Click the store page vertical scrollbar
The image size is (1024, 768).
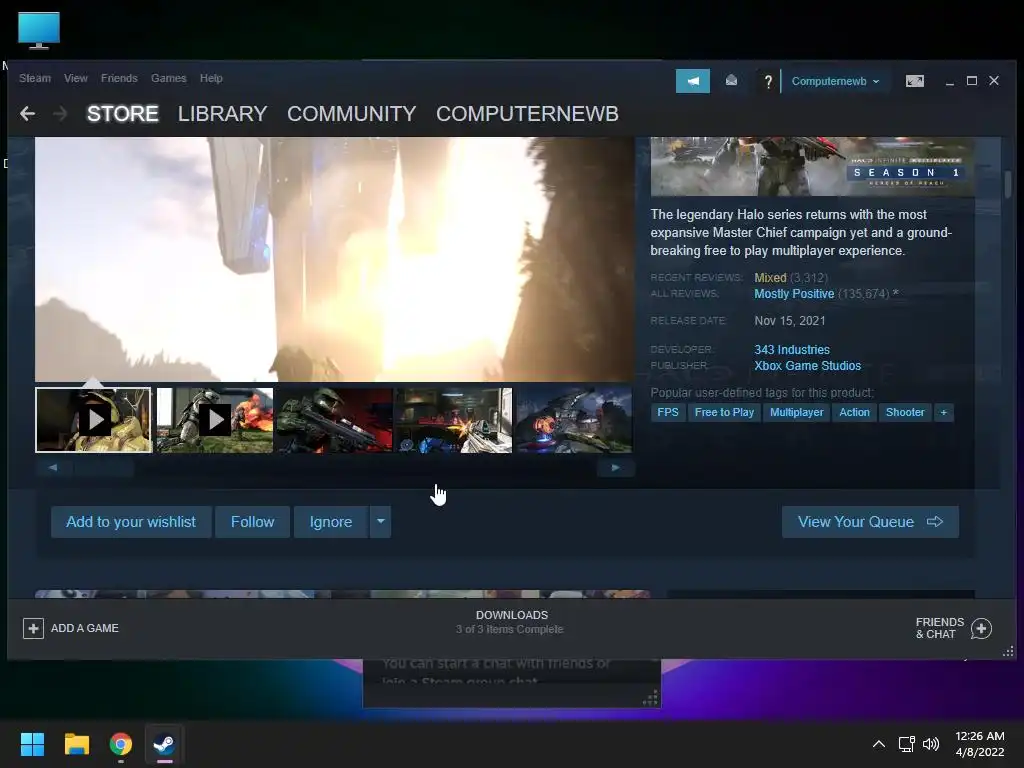point(1008,184)
